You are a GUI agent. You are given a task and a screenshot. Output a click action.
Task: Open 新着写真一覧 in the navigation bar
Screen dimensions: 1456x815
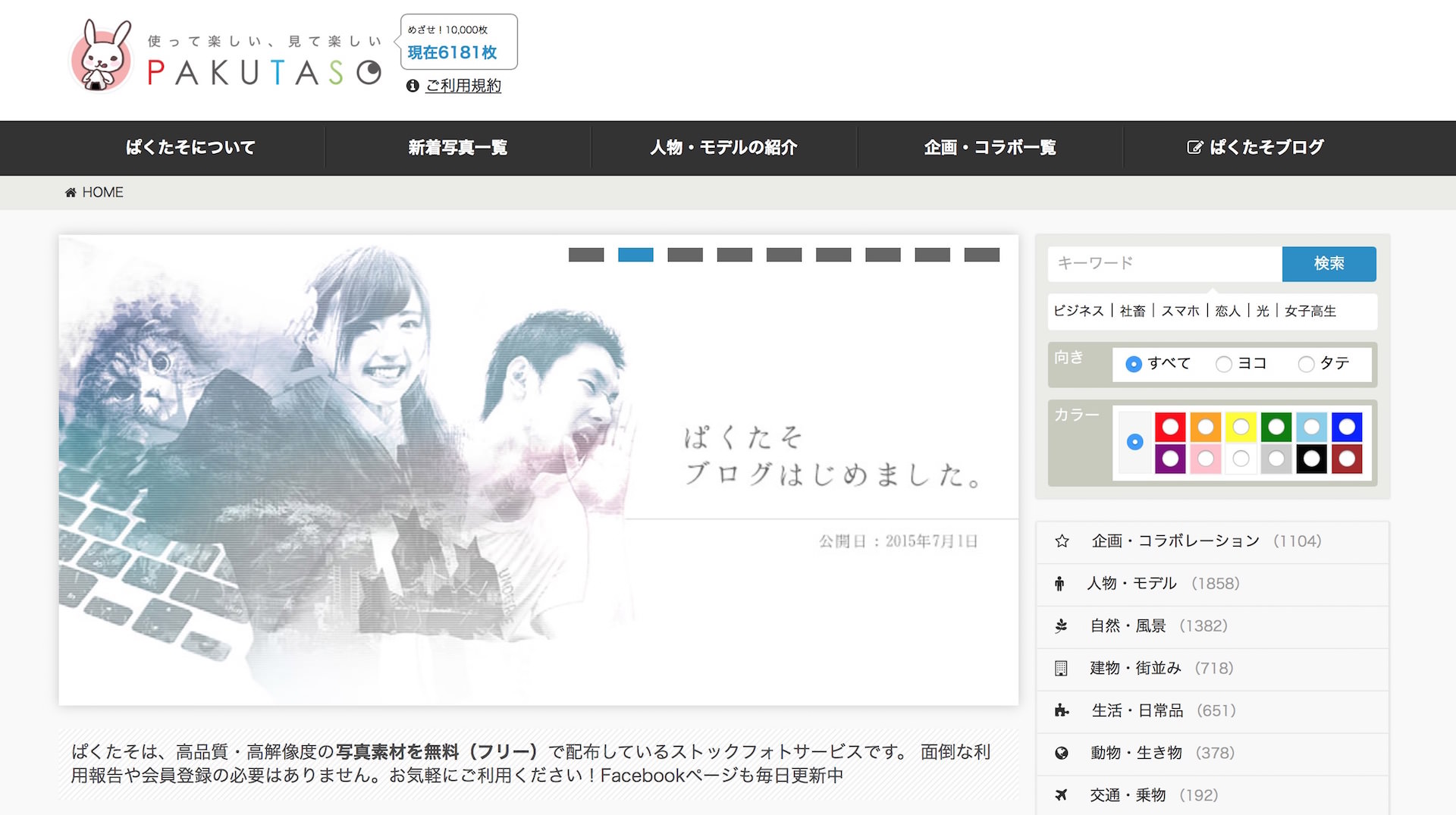pos(457,148)
